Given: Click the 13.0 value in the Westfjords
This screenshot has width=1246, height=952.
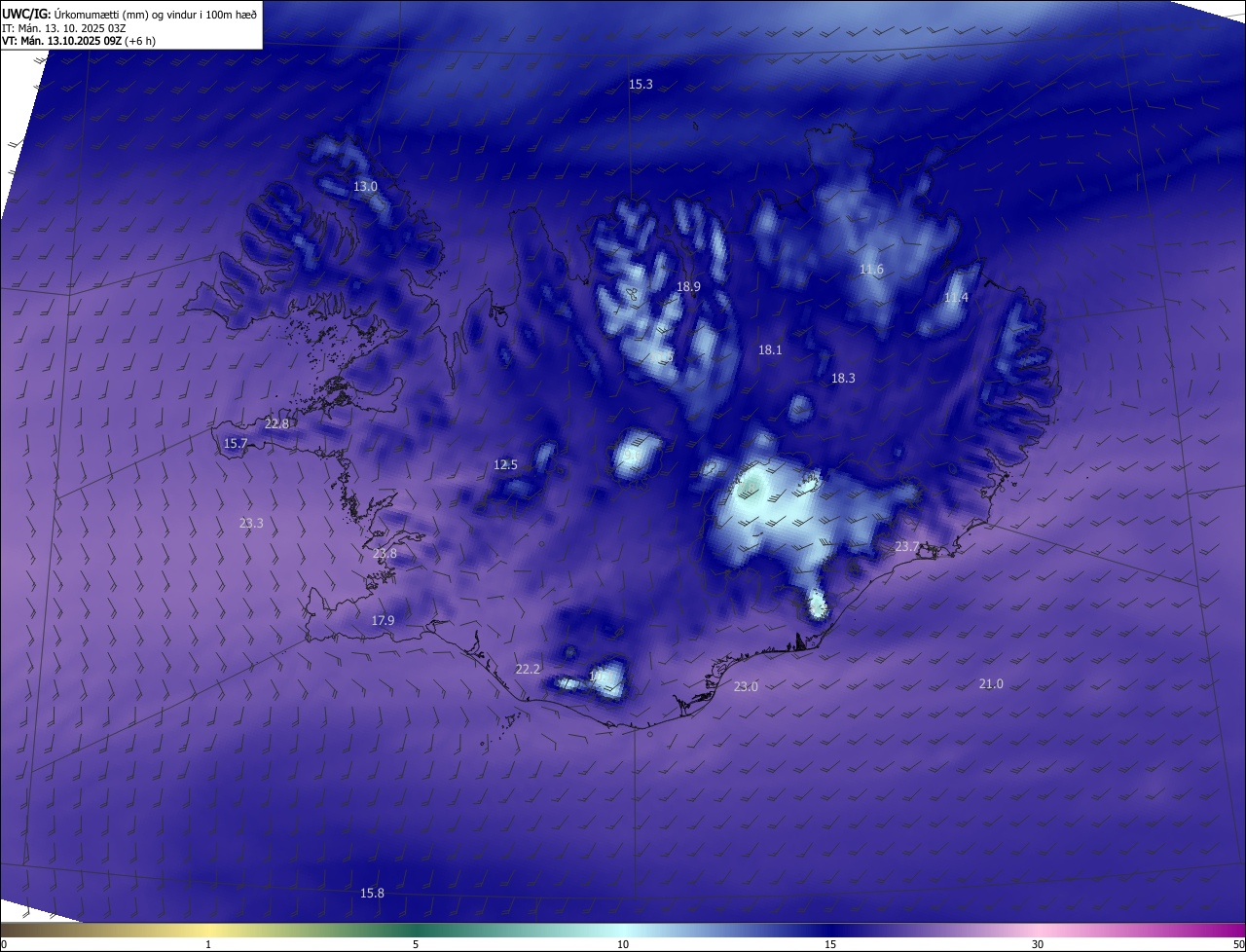Looking at the screenshot, I should (365, 186).
